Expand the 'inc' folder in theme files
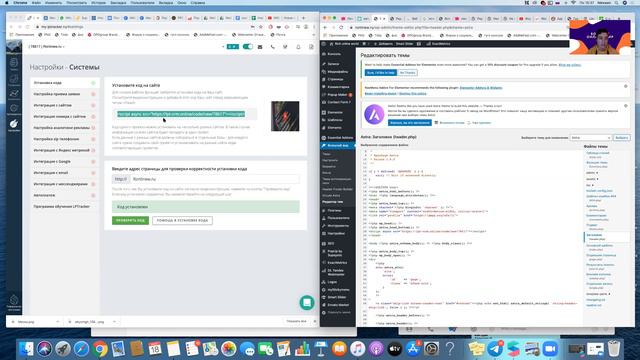 [x=589, y=185]
